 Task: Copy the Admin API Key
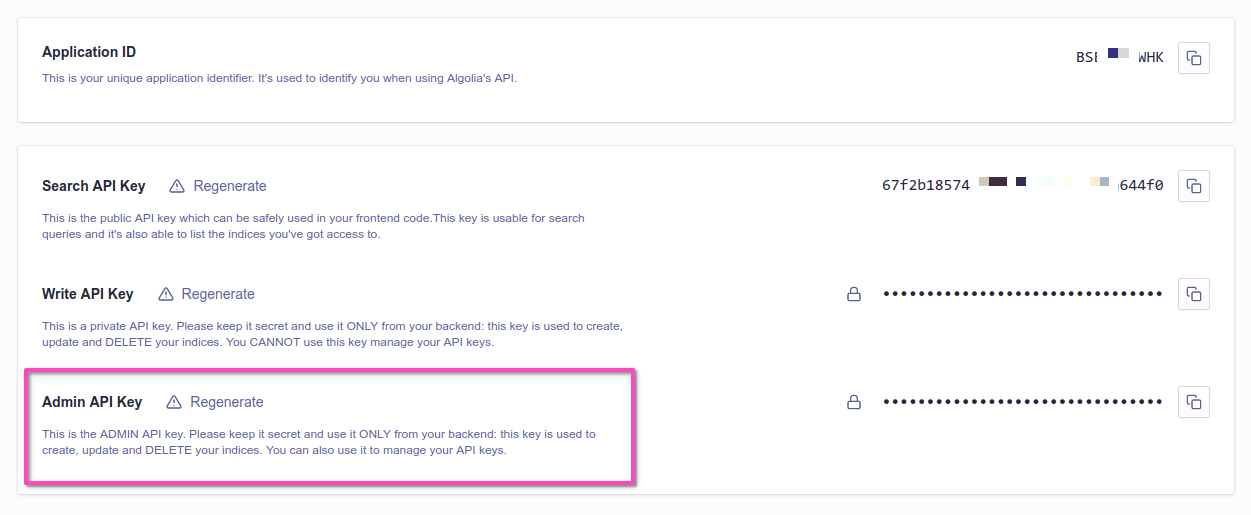click(1193, 402)
